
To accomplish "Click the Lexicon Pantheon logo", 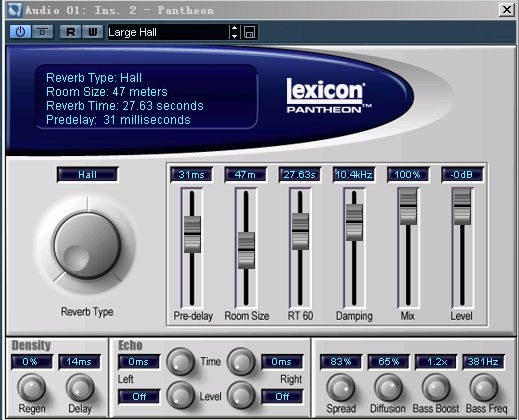I will [x=328, y=96].
